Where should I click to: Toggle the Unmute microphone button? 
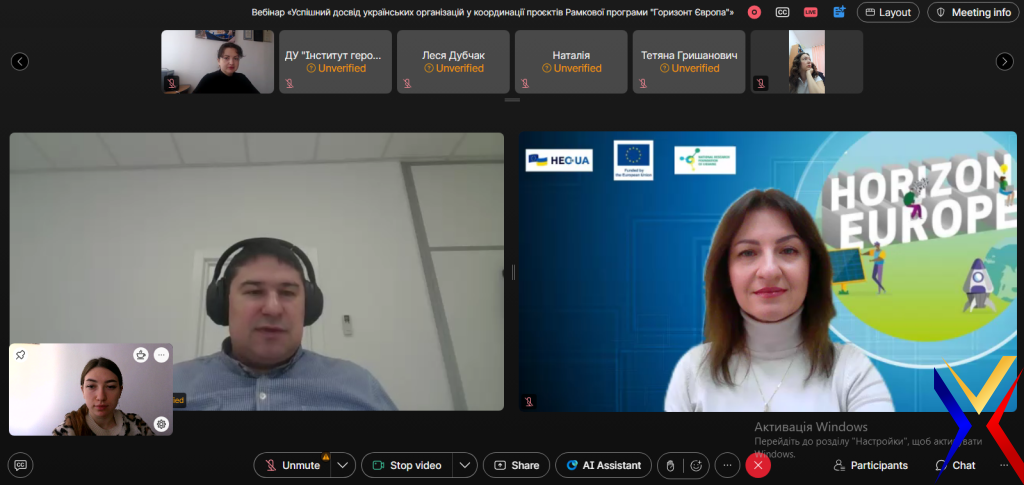292,465
